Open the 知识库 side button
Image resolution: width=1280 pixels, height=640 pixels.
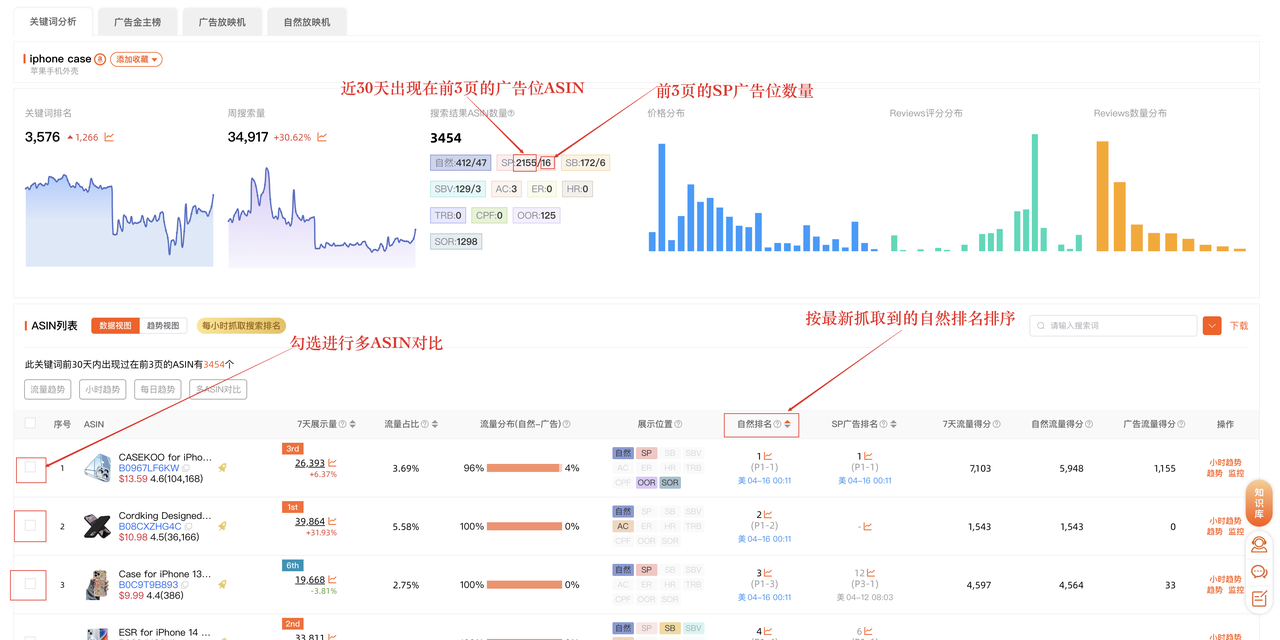(x=1259, y=505)
